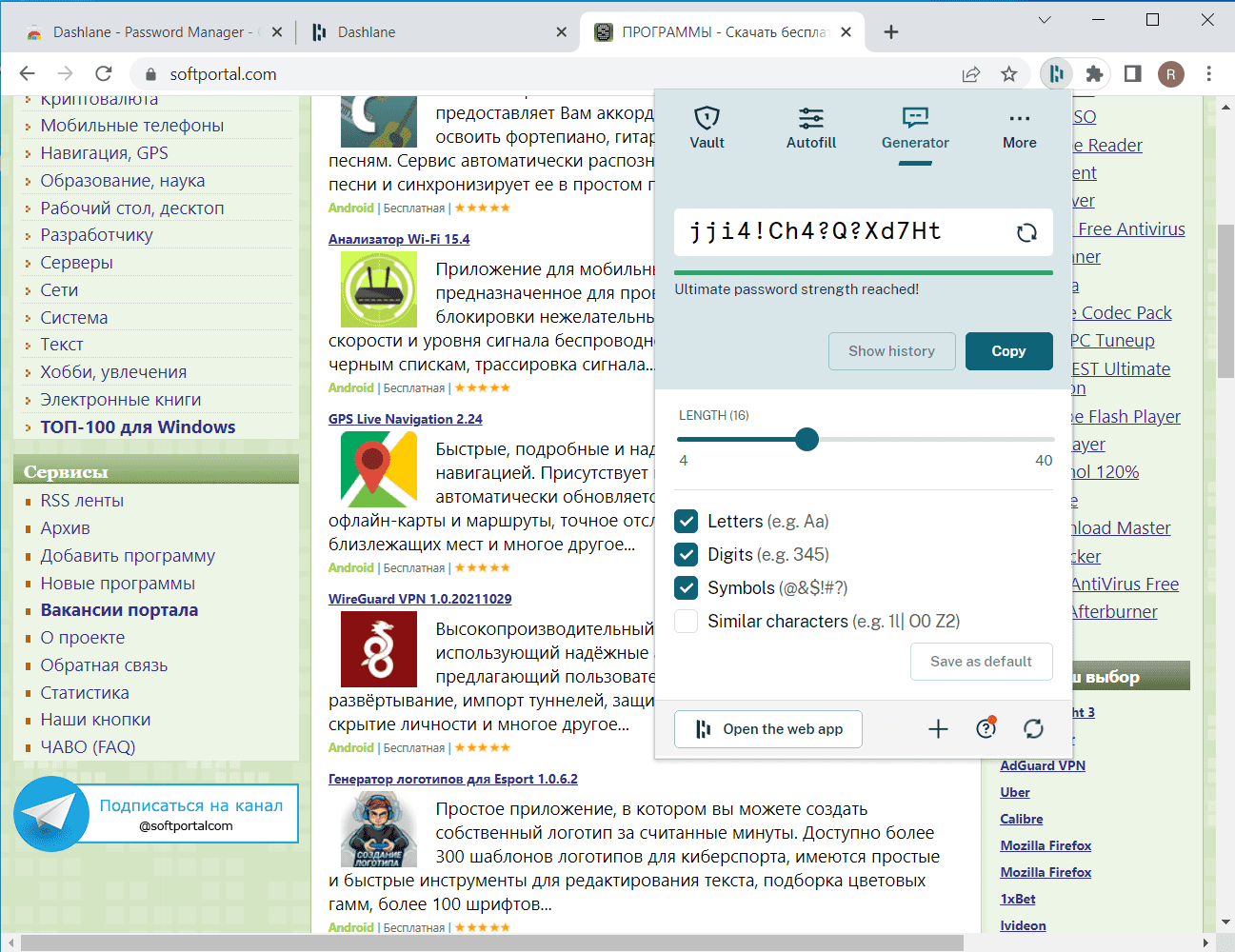Open the Dashlane web app

point(768,729)
